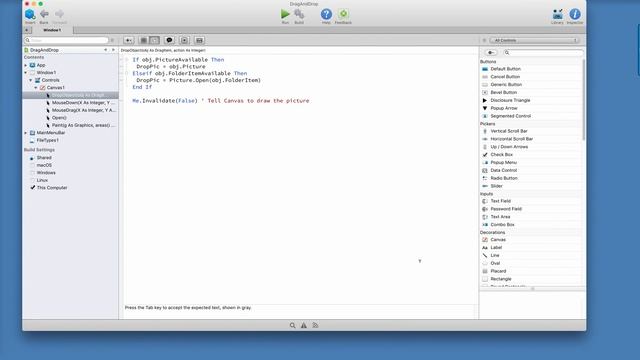Select Cancel Button in Library

(x=531, y=77)
